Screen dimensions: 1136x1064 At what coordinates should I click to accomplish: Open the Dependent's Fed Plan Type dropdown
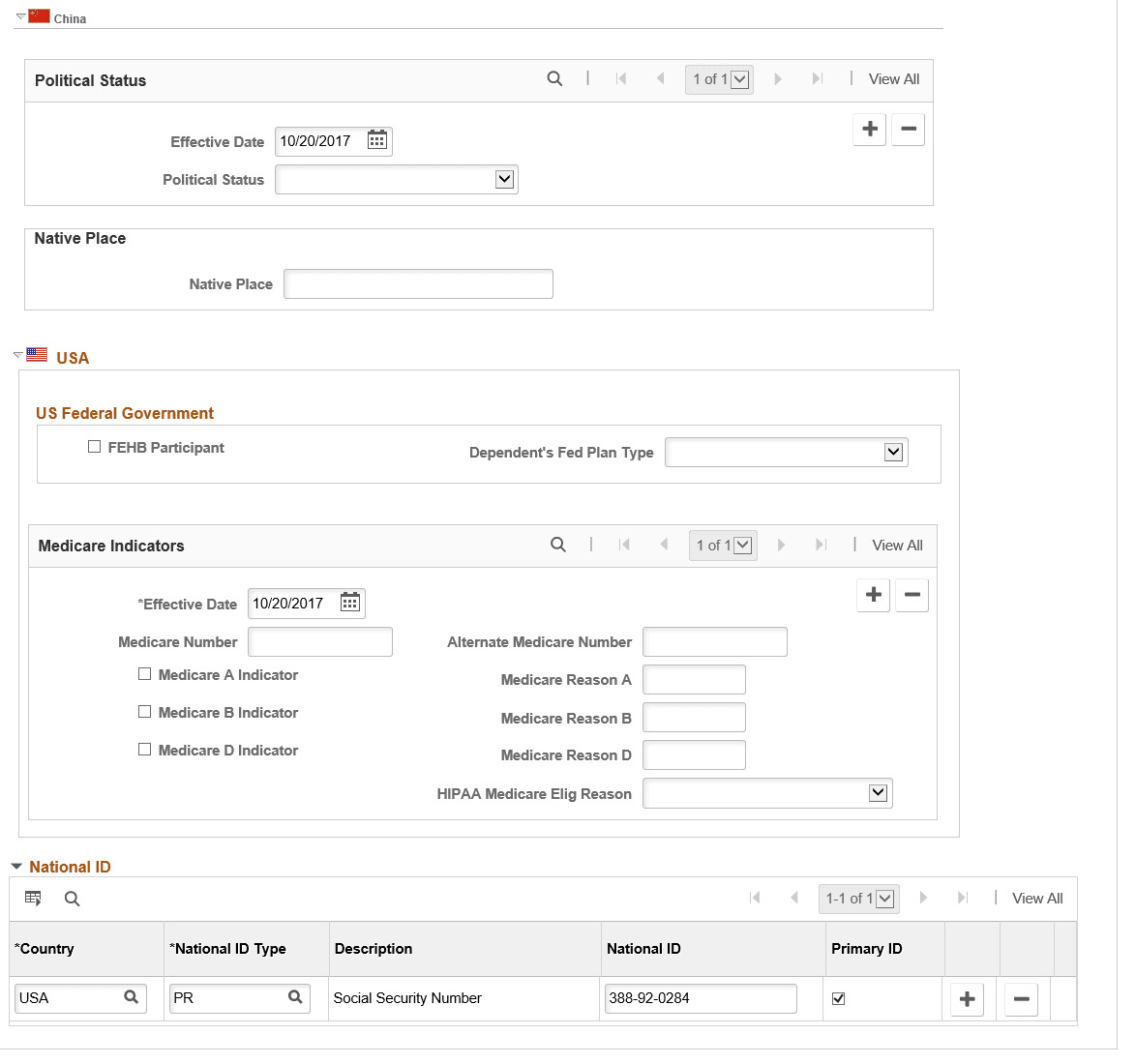pyautogui.click(x=895, y=452)
